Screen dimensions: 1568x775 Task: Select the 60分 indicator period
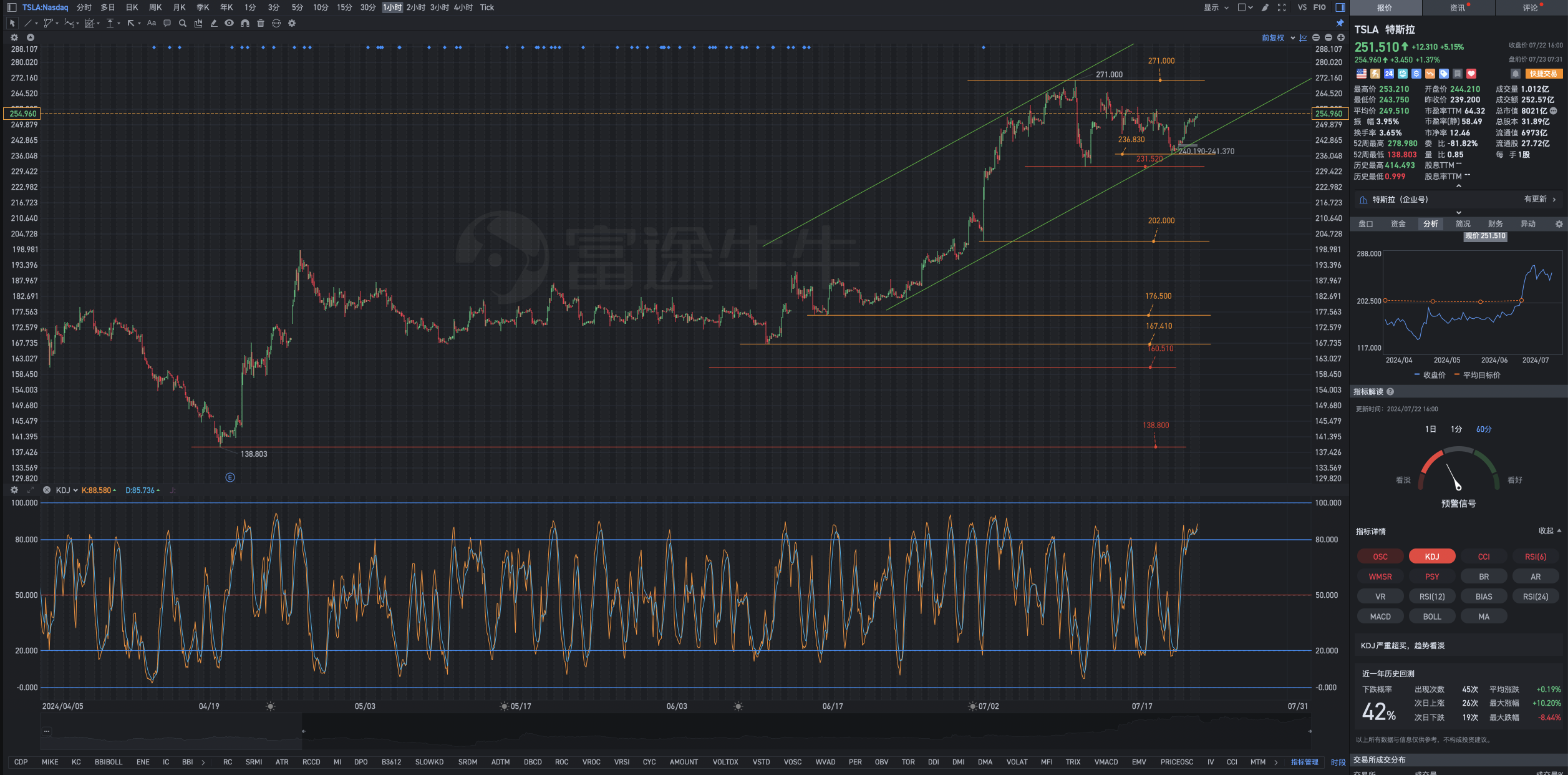point(1484,429)
